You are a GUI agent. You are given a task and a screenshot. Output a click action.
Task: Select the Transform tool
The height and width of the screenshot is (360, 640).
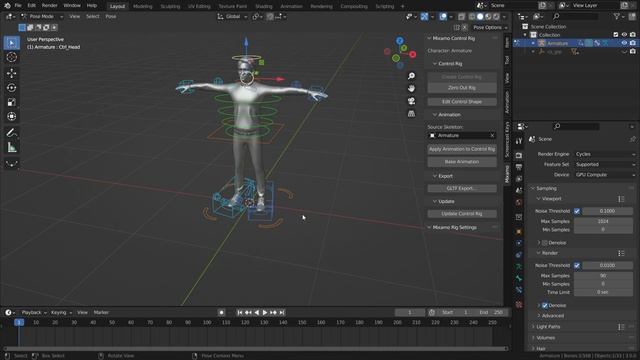tap(11, 117)
